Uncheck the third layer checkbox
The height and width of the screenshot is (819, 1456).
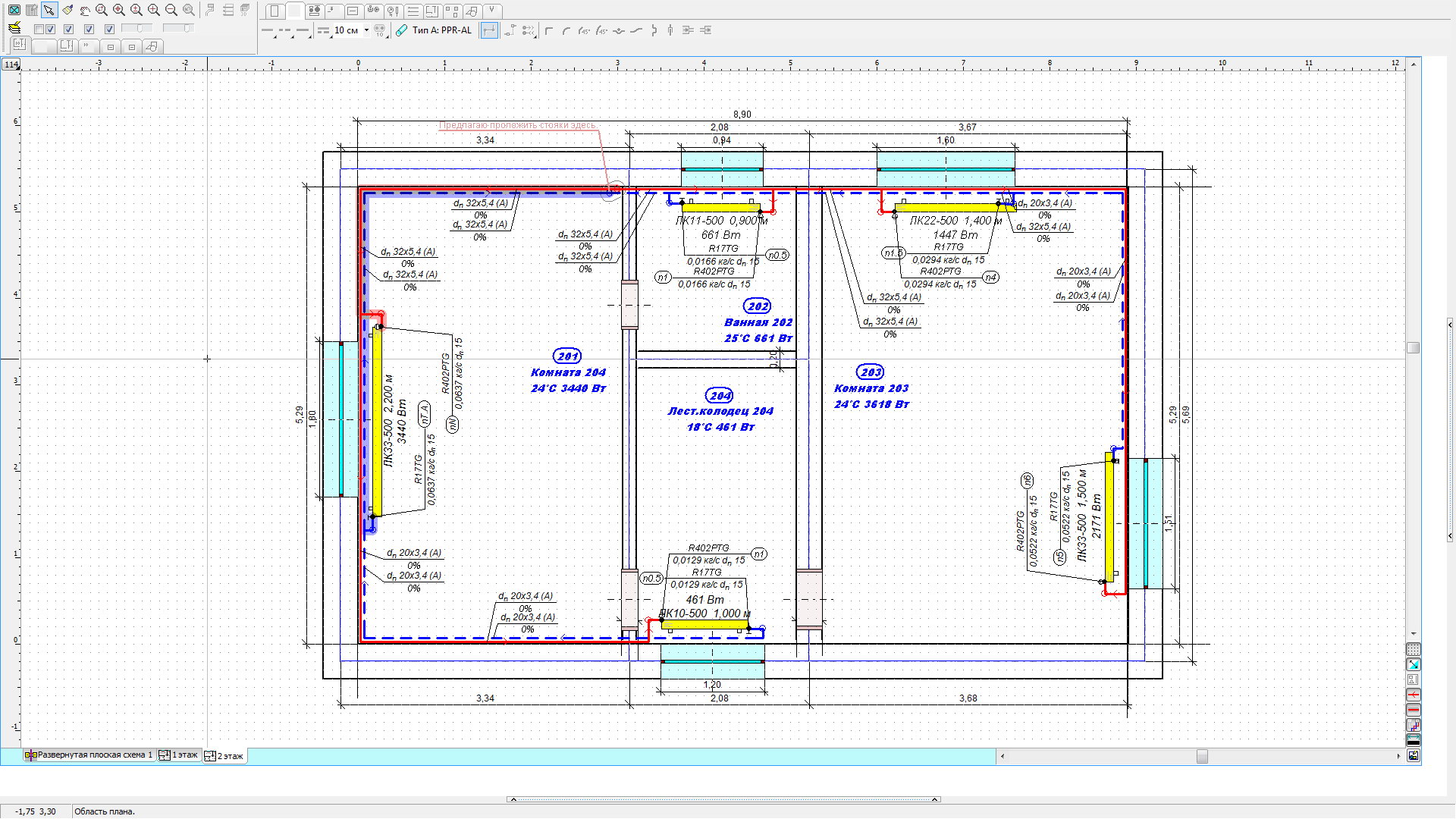tap(68, 30)
